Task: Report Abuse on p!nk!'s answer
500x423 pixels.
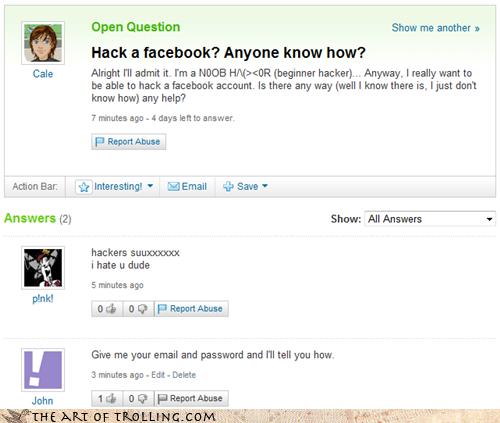Action: [x=191, y=309]
